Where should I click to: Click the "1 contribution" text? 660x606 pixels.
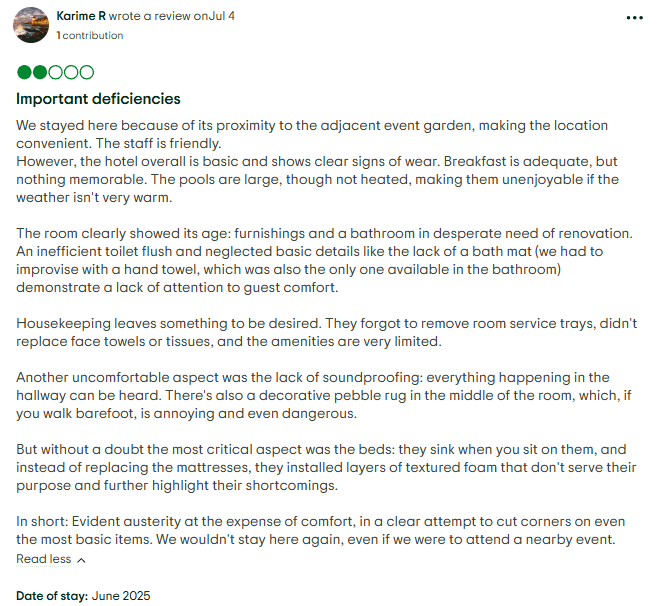(91, 35)
